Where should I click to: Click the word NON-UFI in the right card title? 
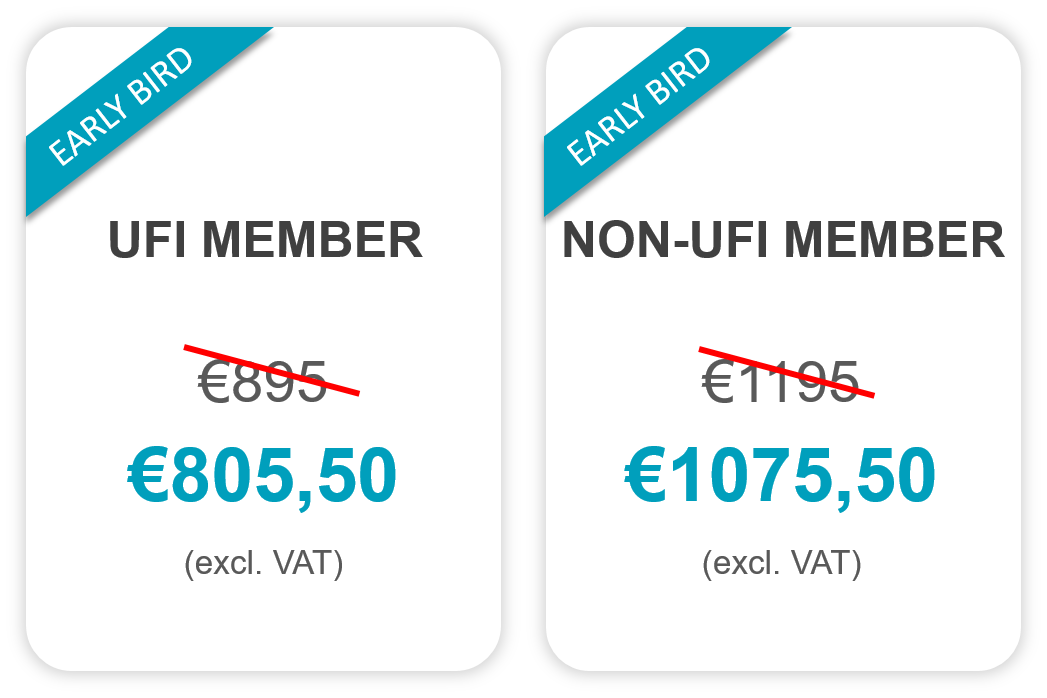[668, 240]
